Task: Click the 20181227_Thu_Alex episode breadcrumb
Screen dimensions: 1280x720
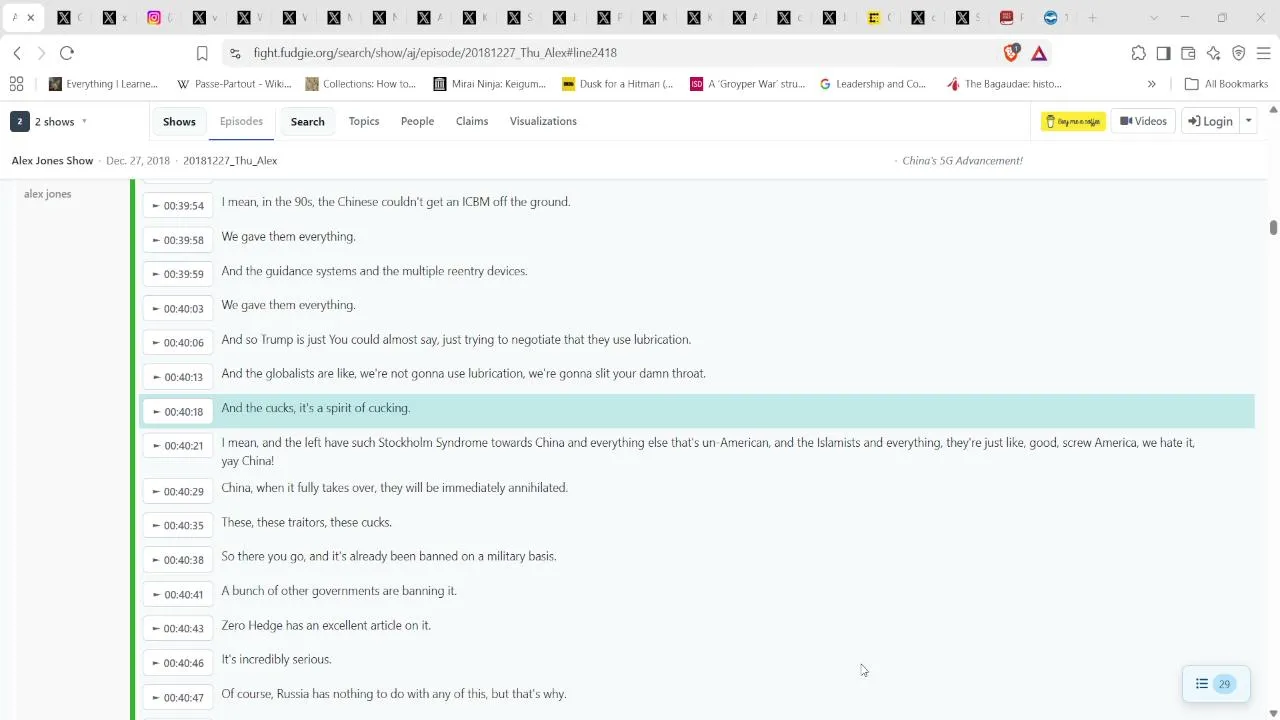Action: pos(230,160)
